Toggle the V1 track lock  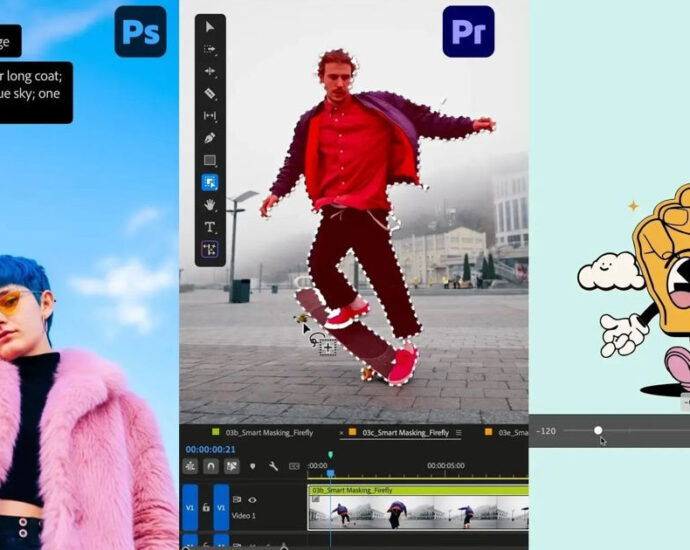point(206,508)
